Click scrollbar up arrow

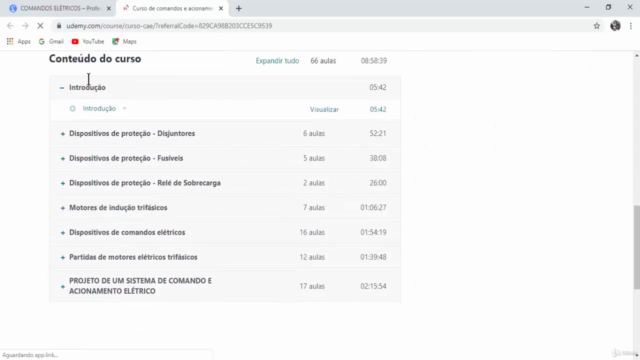point(636,55)
